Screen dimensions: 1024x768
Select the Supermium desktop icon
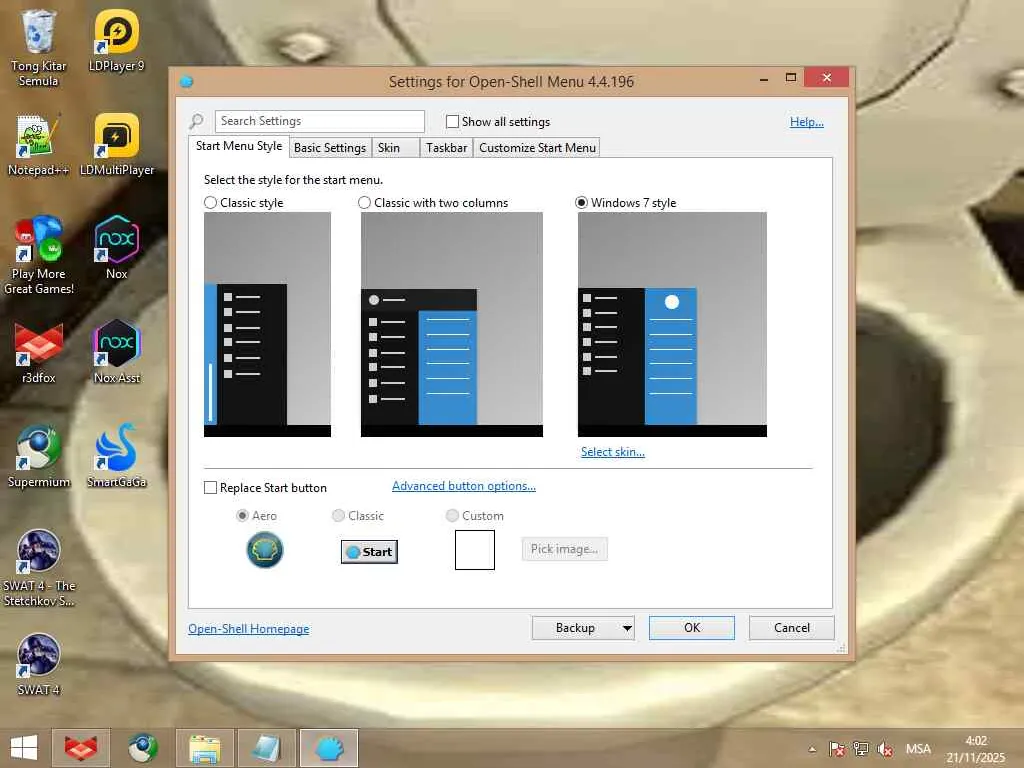point(38,456)
